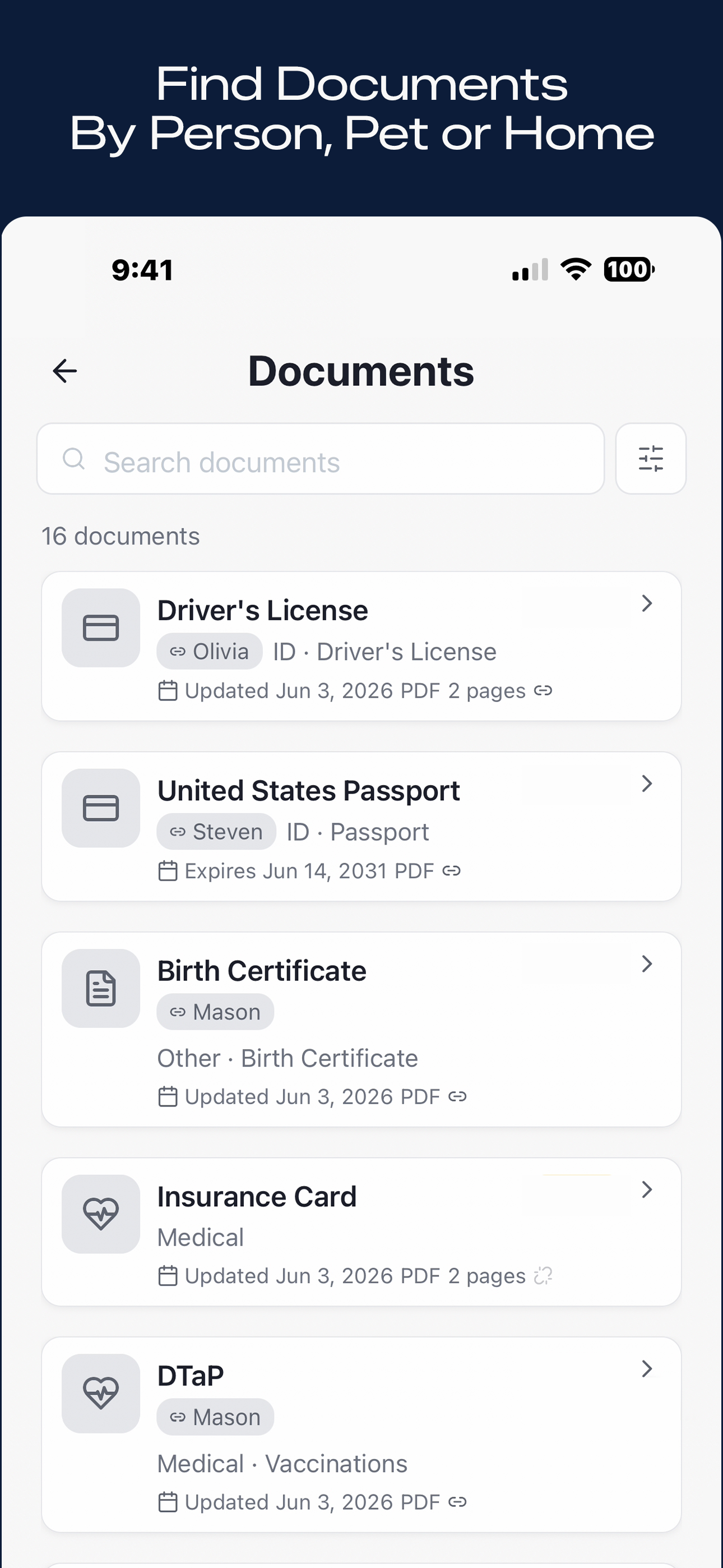The height and width of the screenshot is (1568, 723).
Task: Select the Mason tag on Birth Certificate
Action: pyautogui.click(x=215, y=1012)
